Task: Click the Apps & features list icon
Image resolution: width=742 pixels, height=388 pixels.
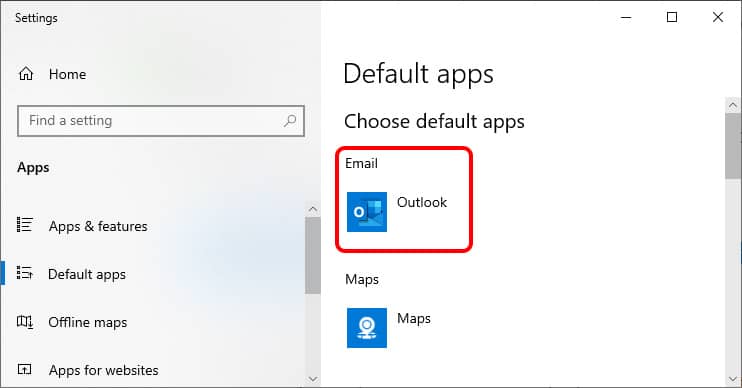Action: pos(25,225)
